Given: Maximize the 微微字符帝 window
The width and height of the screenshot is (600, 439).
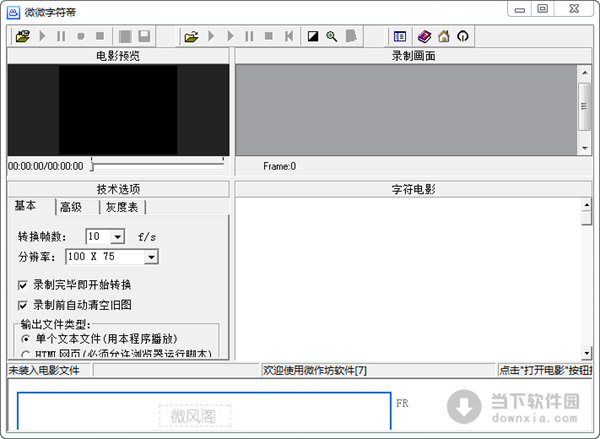Looking at the screenshot, I should pyautogui.click(x=543, y=9).
